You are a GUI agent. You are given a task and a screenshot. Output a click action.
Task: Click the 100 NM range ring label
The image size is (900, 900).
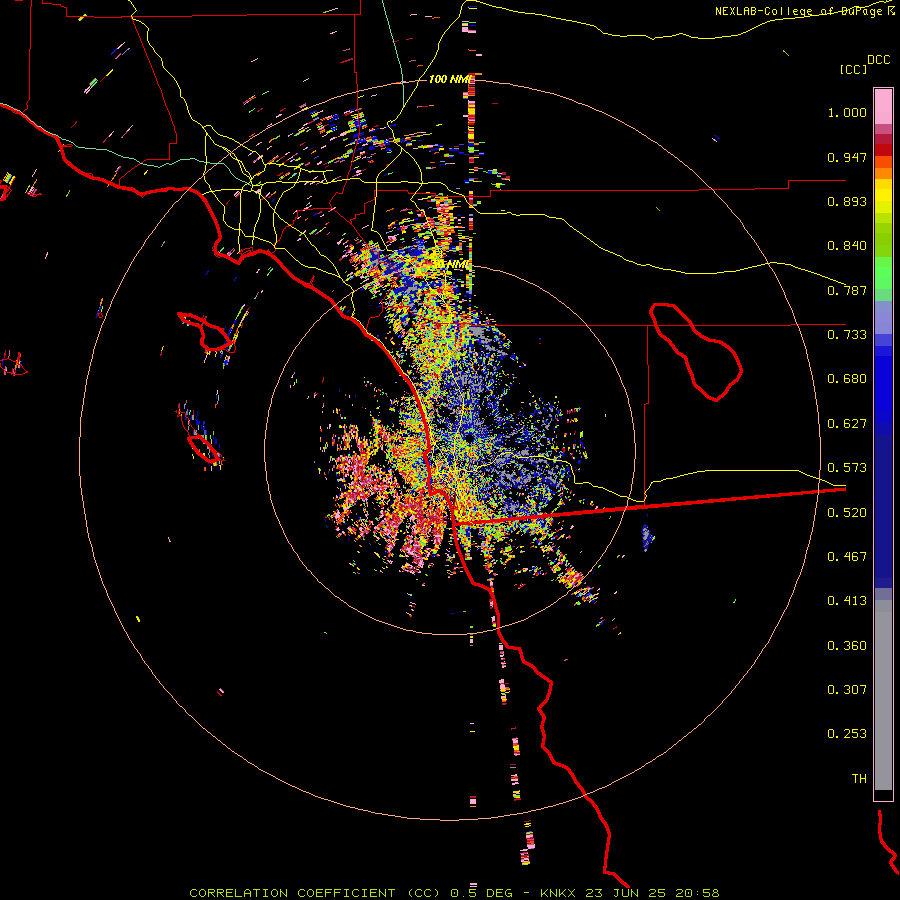(x=450, y=79)
